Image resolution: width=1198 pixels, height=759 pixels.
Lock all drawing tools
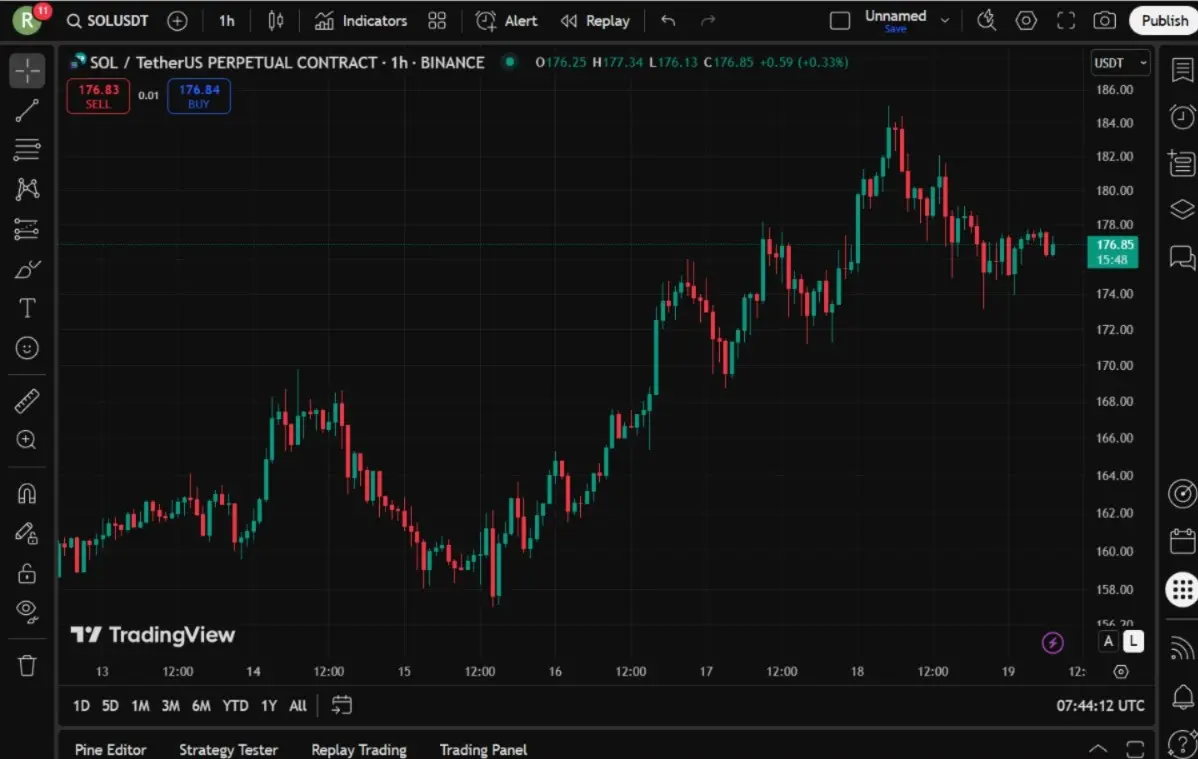coord(27,572)
